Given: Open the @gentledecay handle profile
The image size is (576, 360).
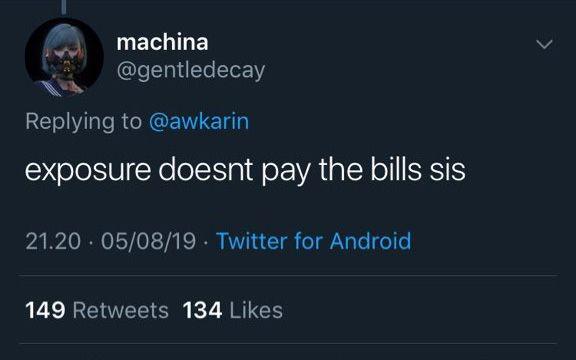Looking at the screenshot, I should (191, 71).
